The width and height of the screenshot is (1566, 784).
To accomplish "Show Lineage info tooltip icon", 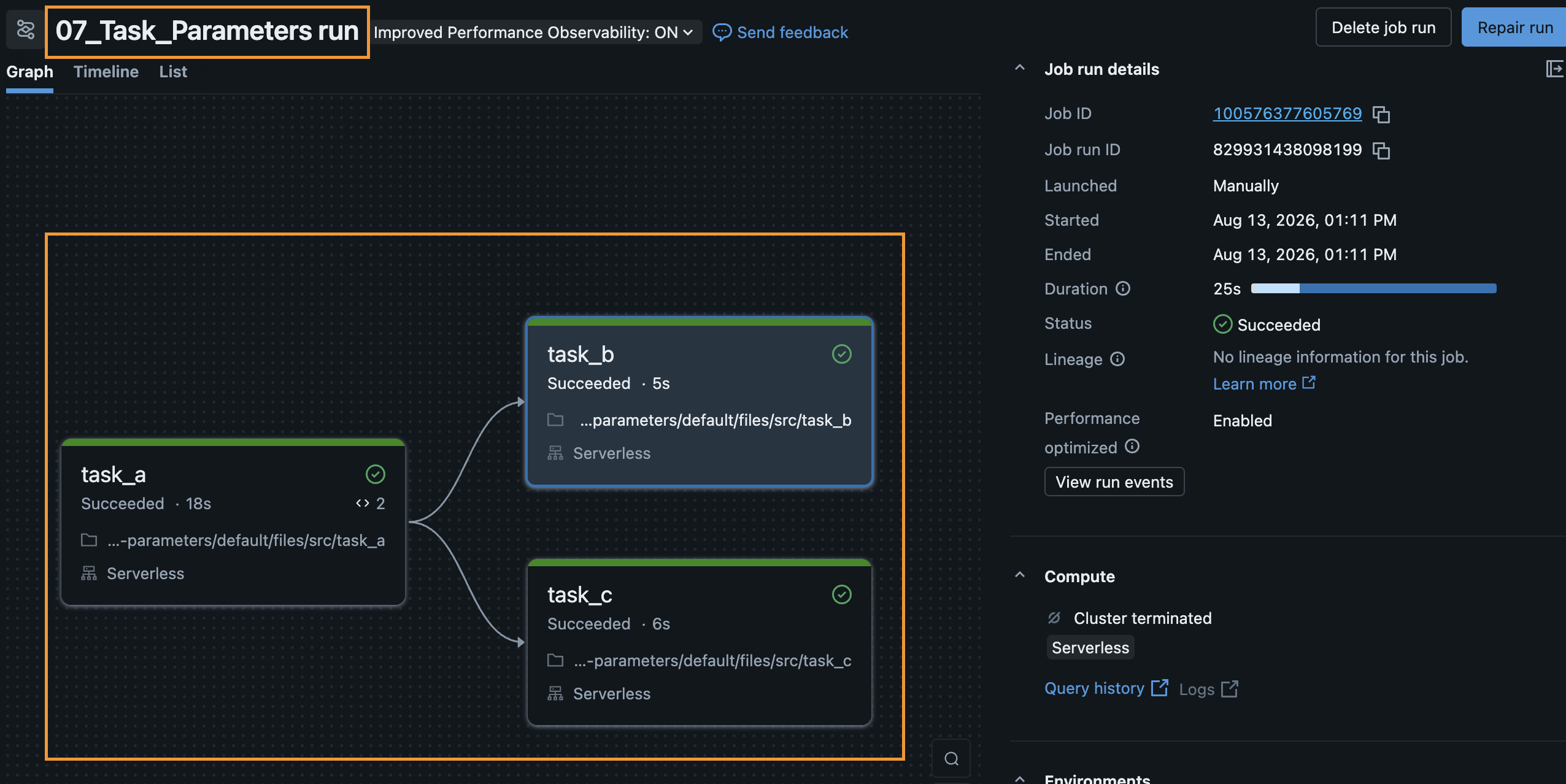I will [x=1117, y=359].
